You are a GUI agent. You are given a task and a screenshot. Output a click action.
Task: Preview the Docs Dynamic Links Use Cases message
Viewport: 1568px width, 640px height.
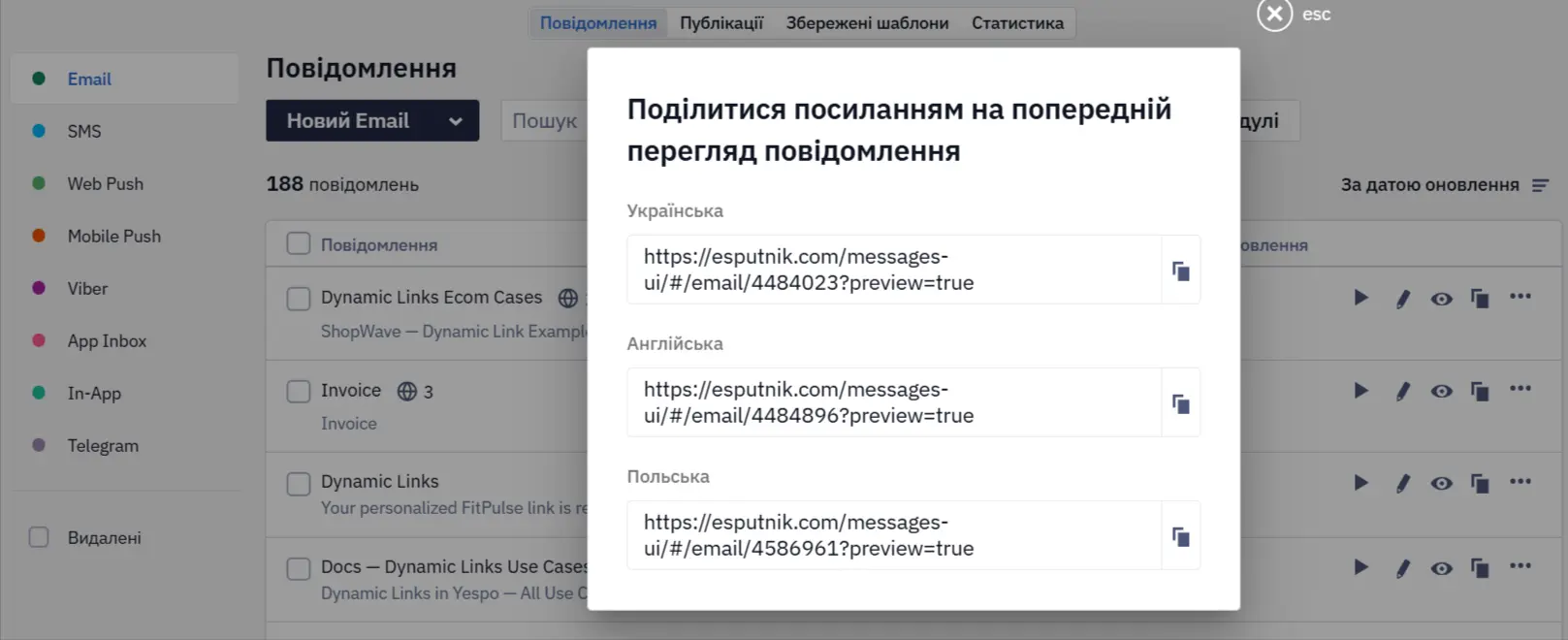(x=1442, y=568)
